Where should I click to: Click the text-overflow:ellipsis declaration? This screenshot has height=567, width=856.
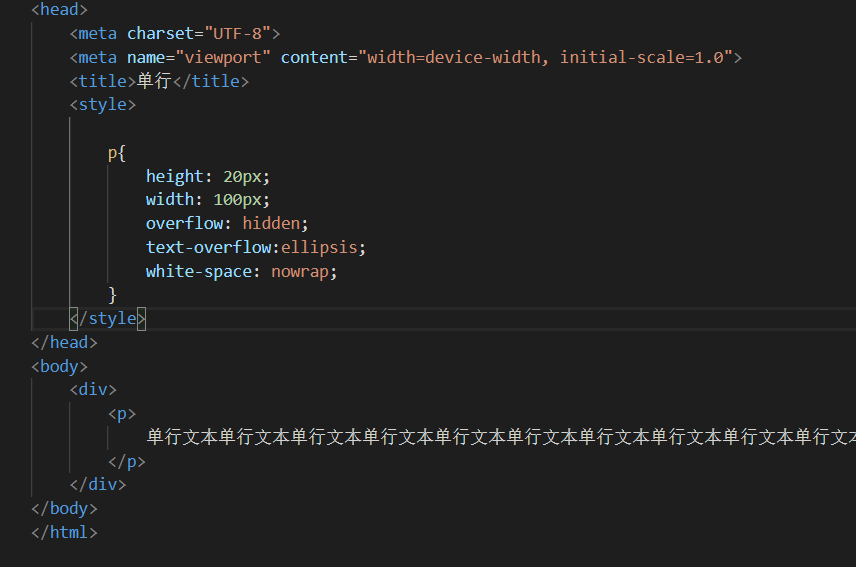click(255, 247)
